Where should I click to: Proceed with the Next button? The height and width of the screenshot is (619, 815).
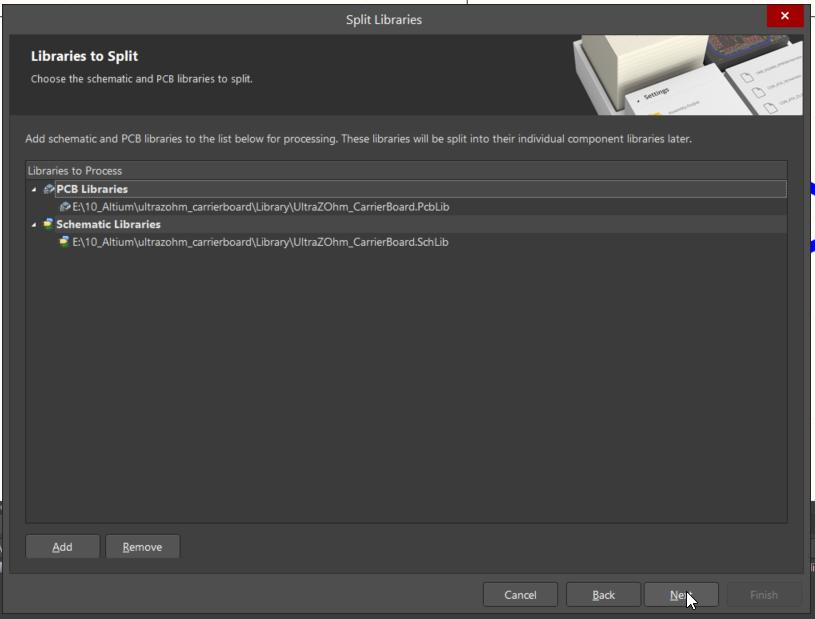point(681,595)
